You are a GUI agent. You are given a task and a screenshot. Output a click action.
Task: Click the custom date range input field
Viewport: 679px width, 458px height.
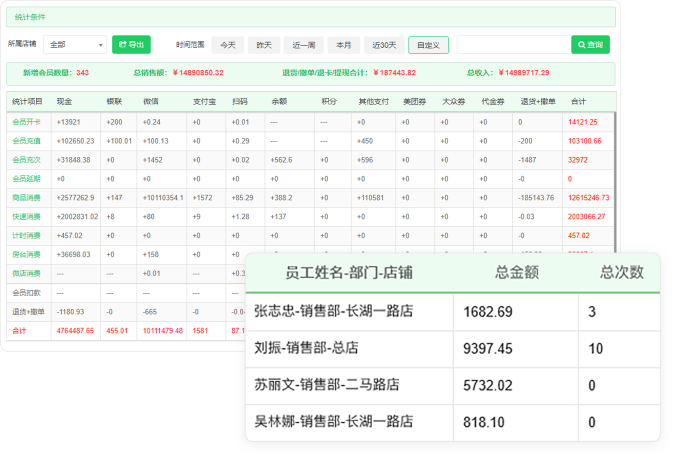[514, 45]
